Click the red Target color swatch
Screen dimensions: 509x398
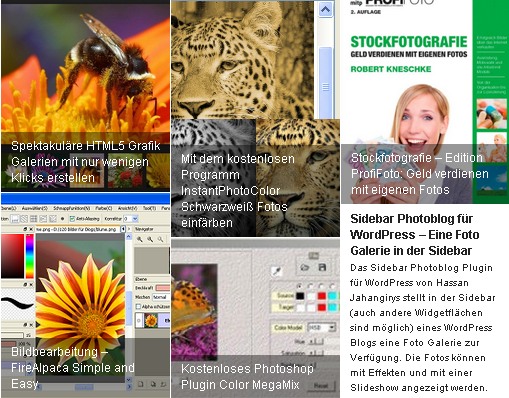(322, 307)
